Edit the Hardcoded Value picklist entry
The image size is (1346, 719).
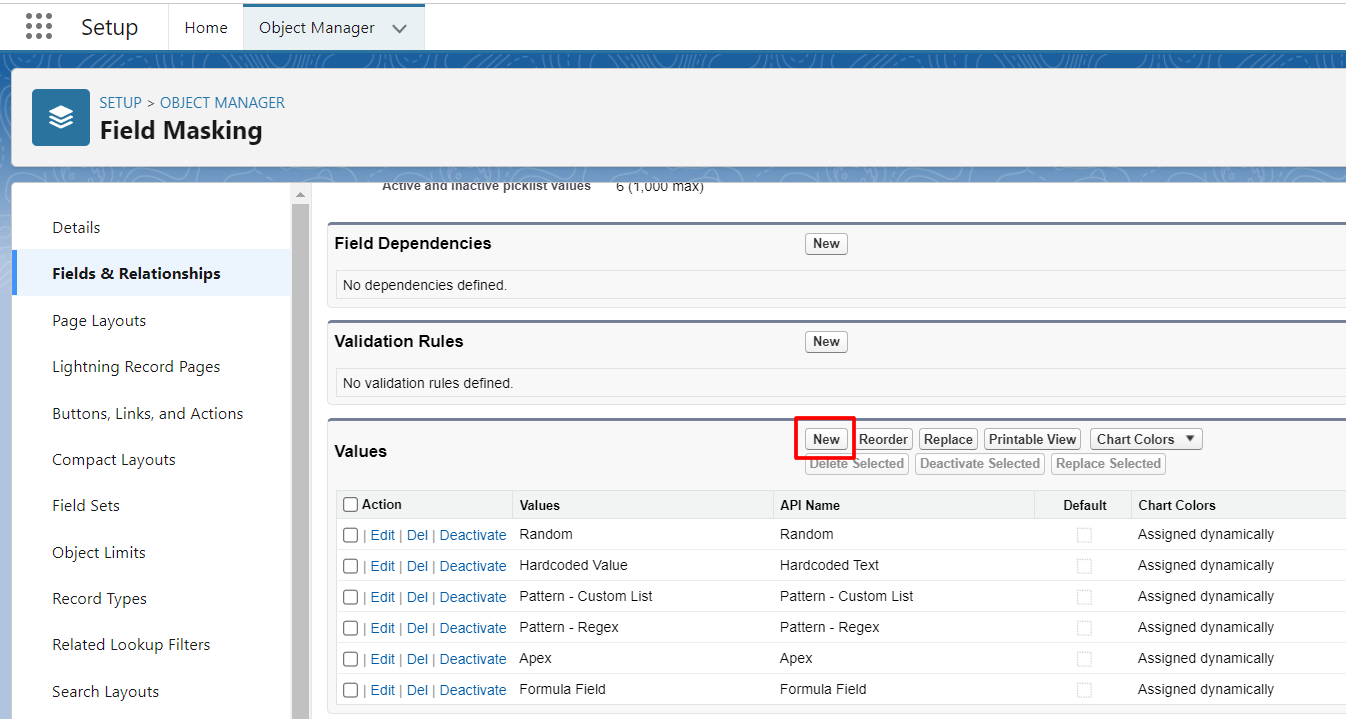point(382,566)
